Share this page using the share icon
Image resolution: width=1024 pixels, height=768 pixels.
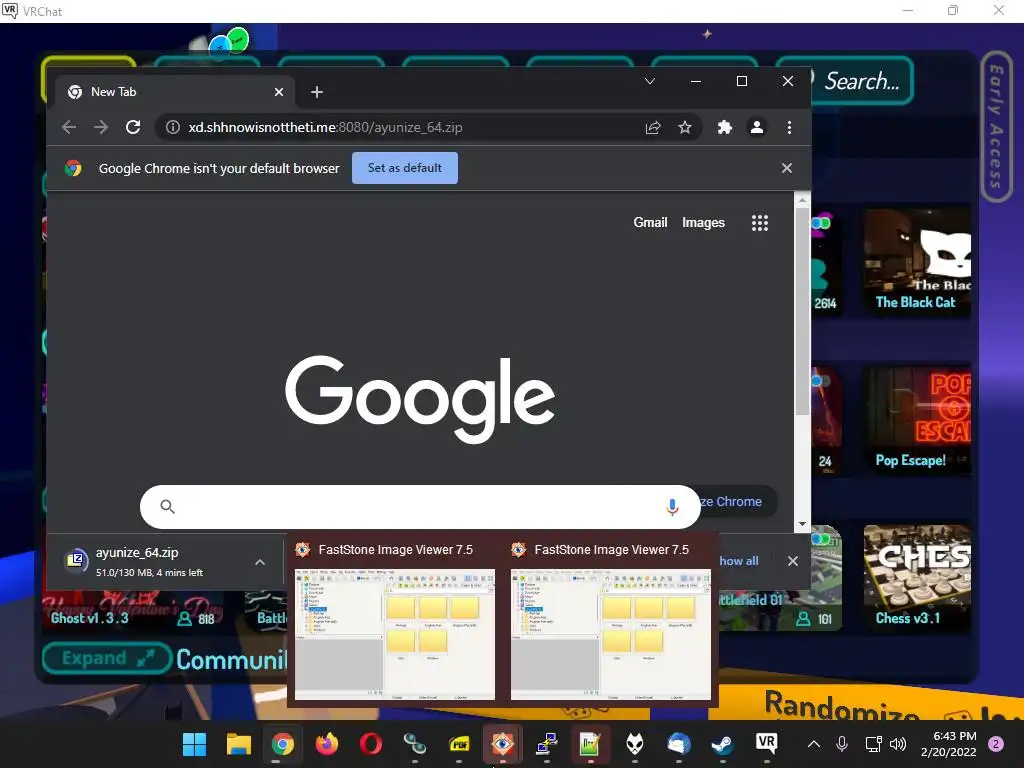tap(653, 127)
